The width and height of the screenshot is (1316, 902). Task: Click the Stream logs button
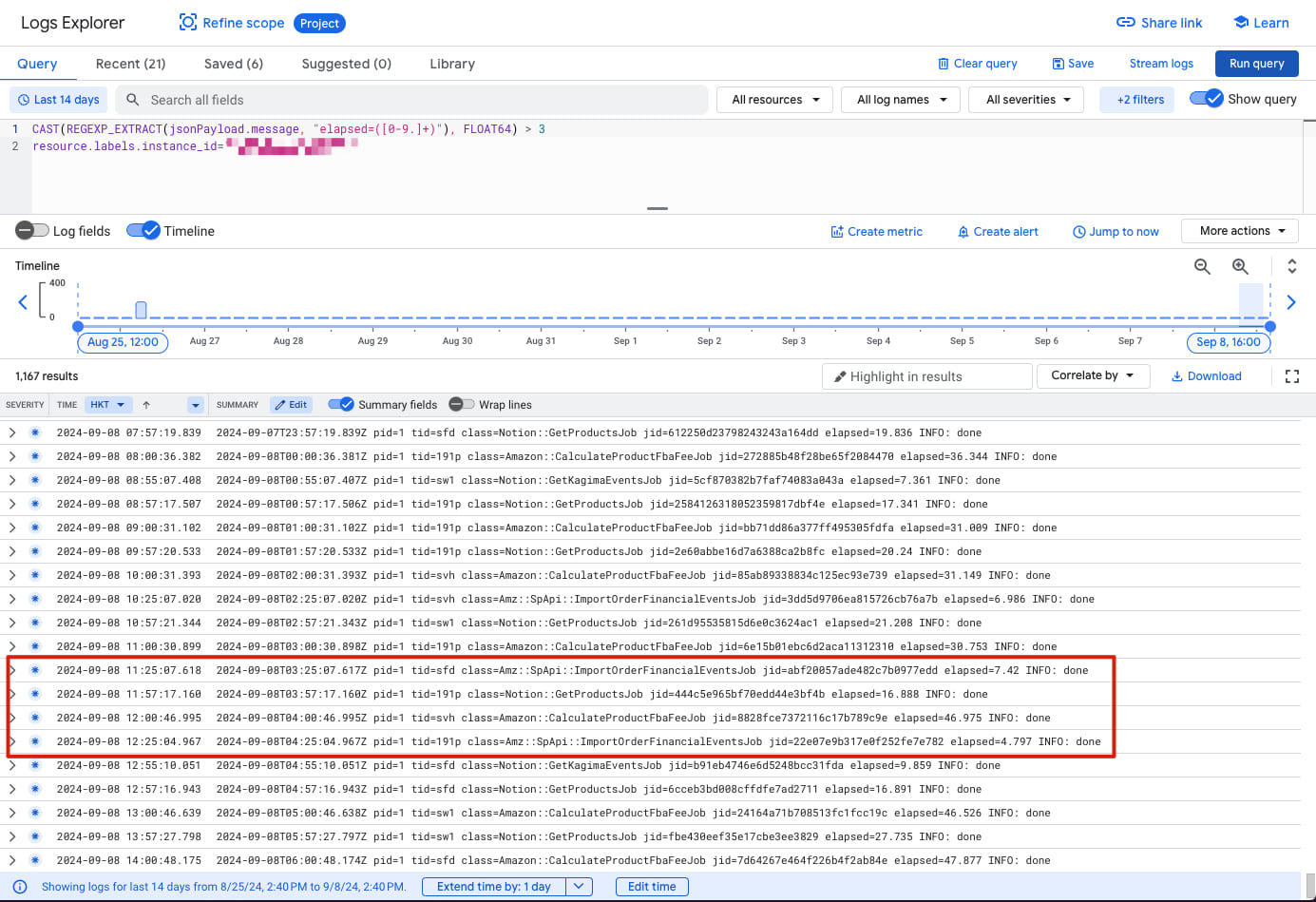coord(1161,64)
